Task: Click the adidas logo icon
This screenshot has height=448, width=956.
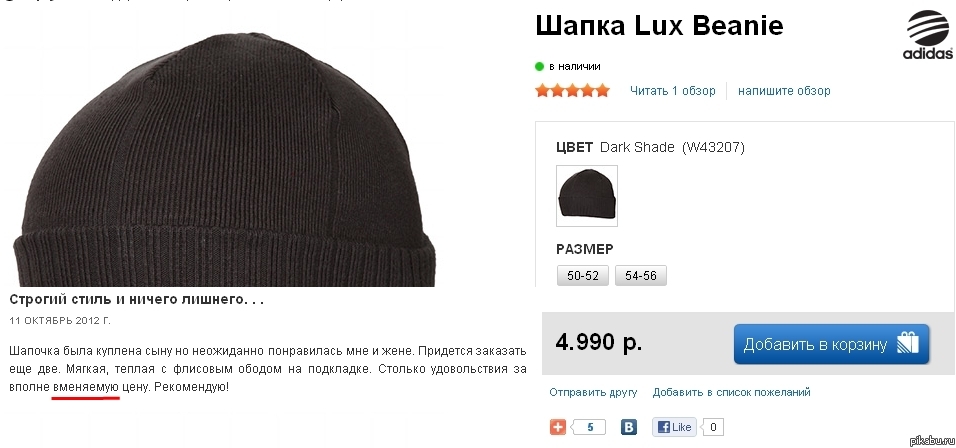Action: tap(927, 35)
